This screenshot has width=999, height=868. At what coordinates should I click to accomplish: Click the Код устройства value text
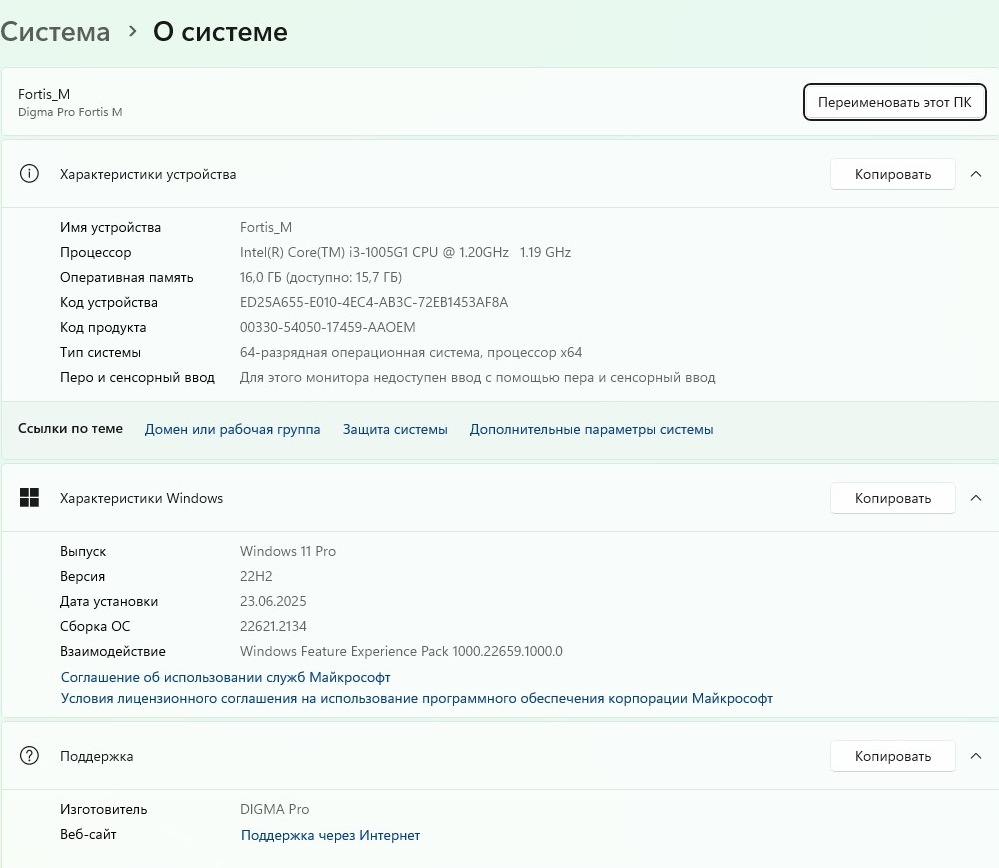[373, 302]
